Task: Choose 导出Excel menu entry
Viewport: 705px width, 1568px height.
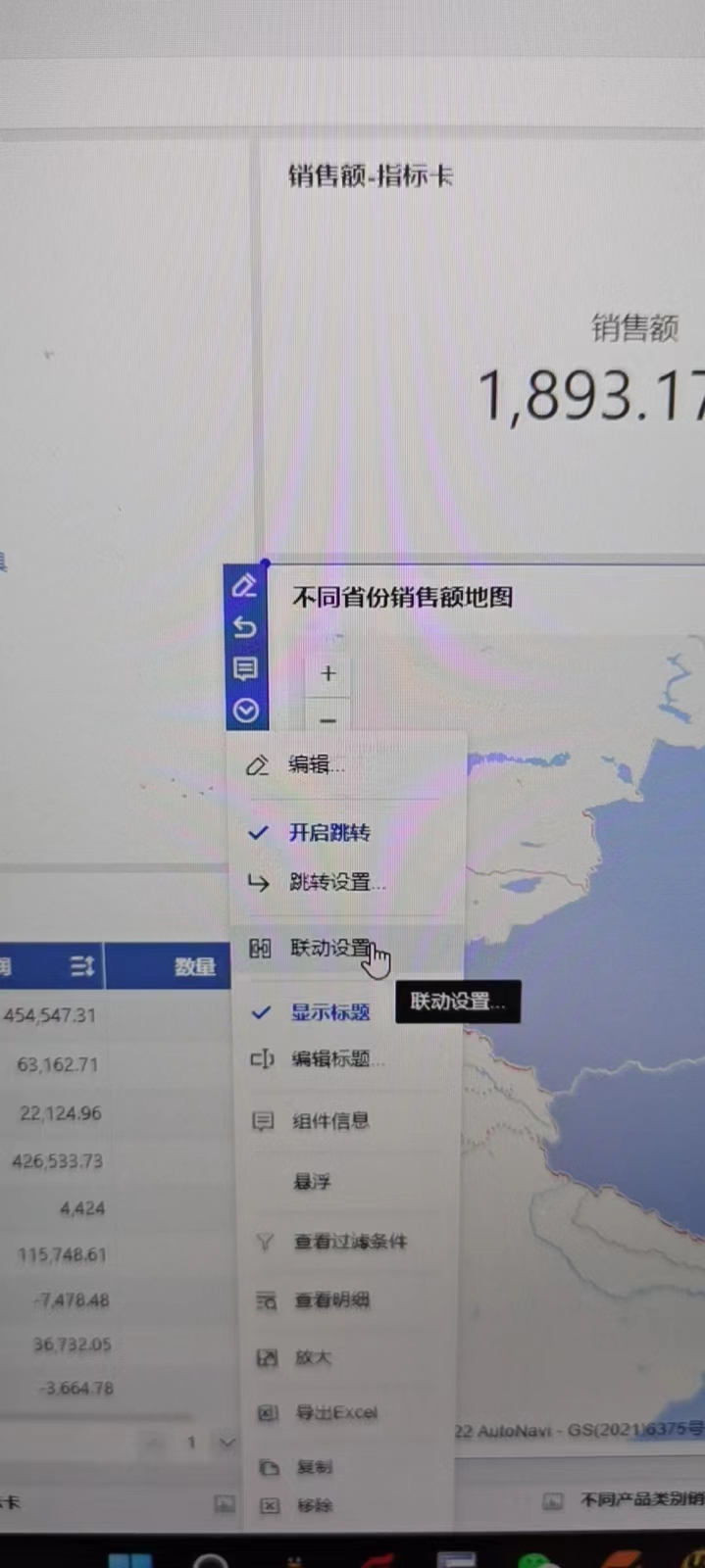Action: (336, 1412)
